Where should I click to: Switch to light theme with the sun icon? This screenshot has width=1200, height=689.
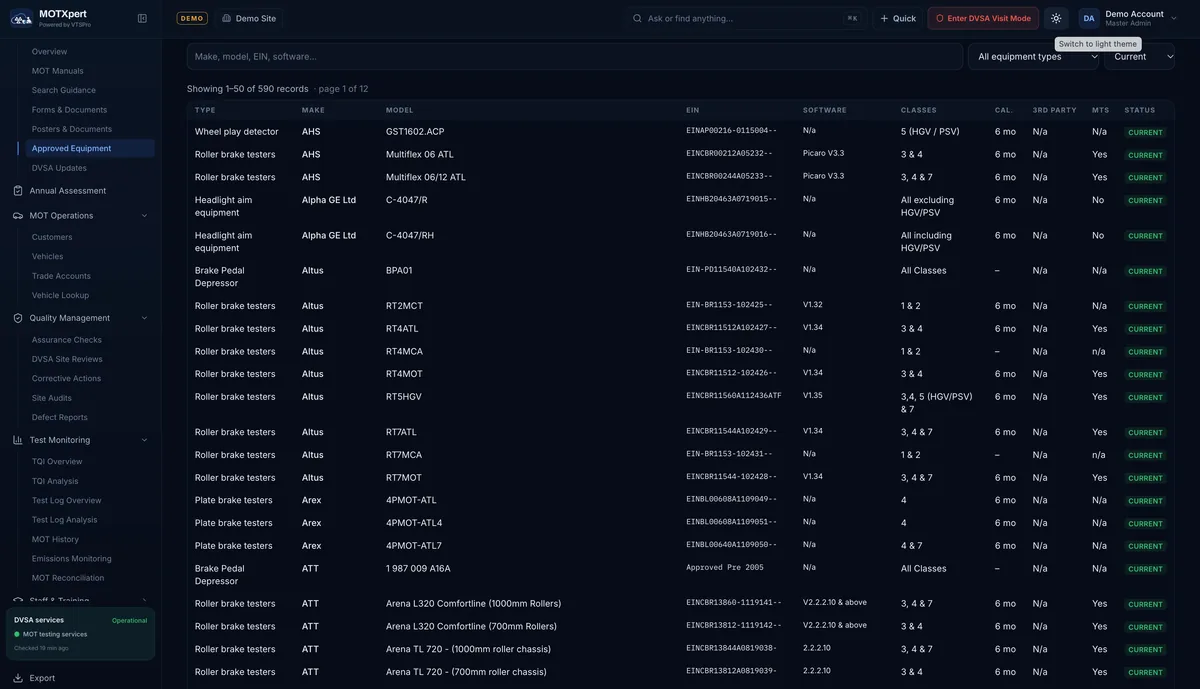[x=1056, y=18]
